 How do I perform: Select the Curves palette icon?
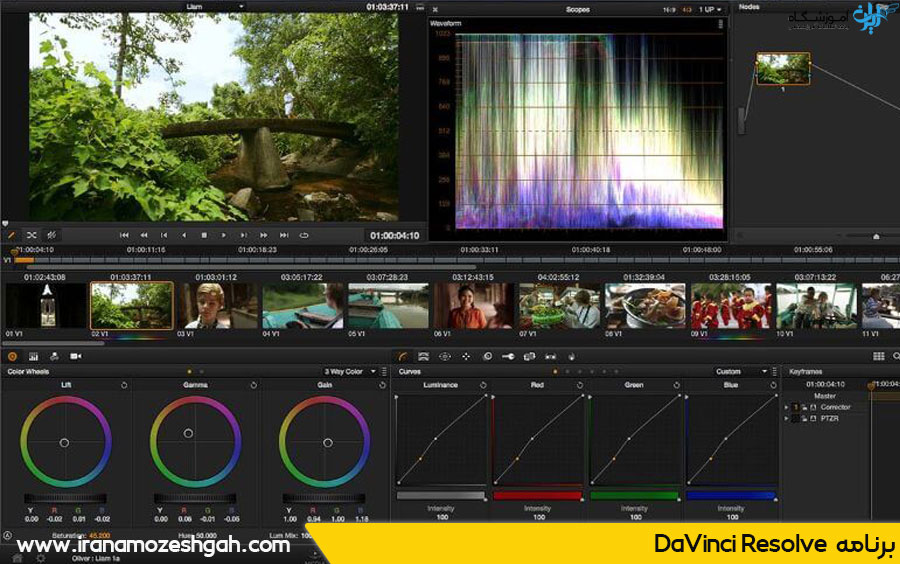pos(402,356)
